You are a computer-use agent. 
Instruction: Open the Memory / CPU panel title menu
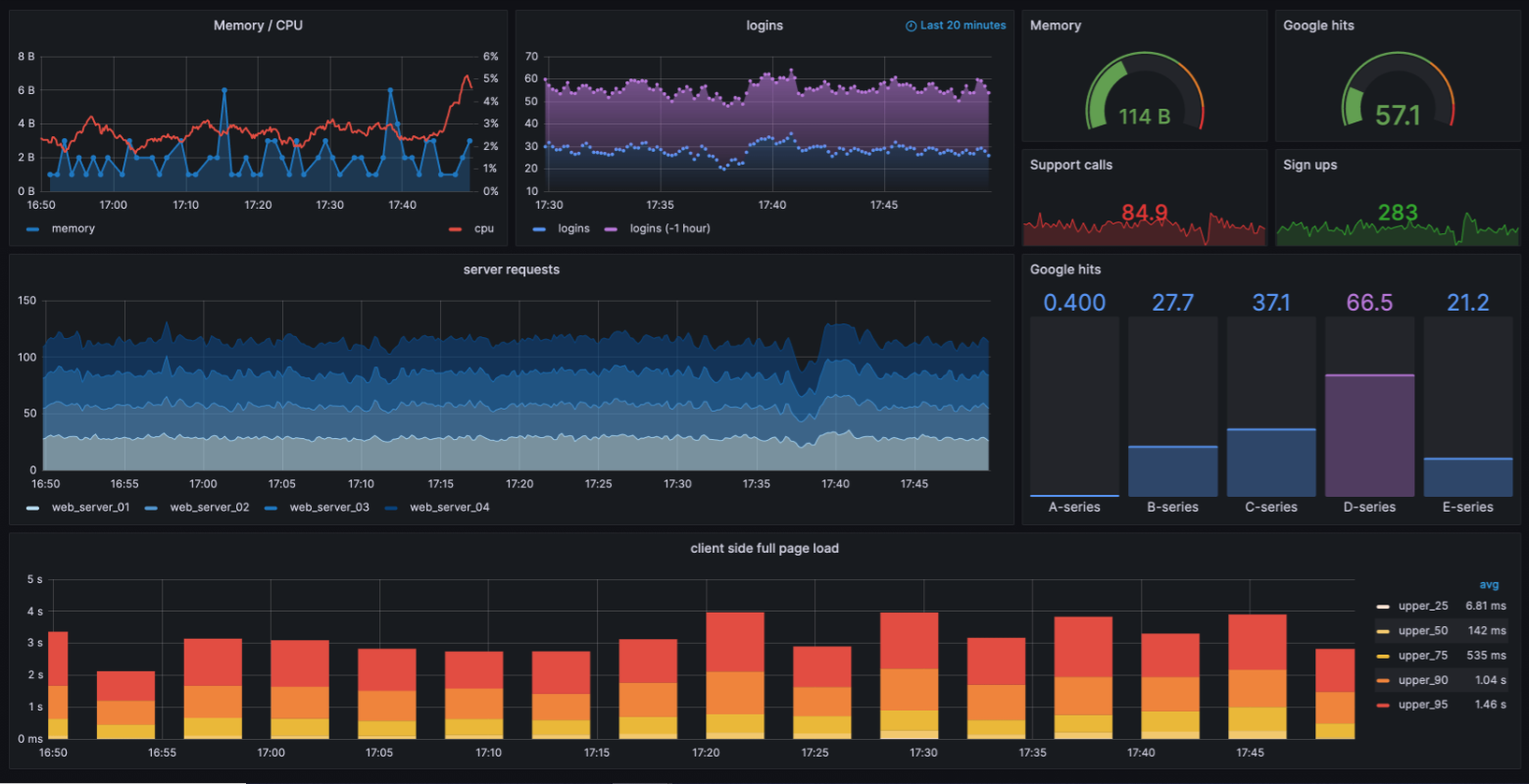pyautogui.click(x=258, y=25)
